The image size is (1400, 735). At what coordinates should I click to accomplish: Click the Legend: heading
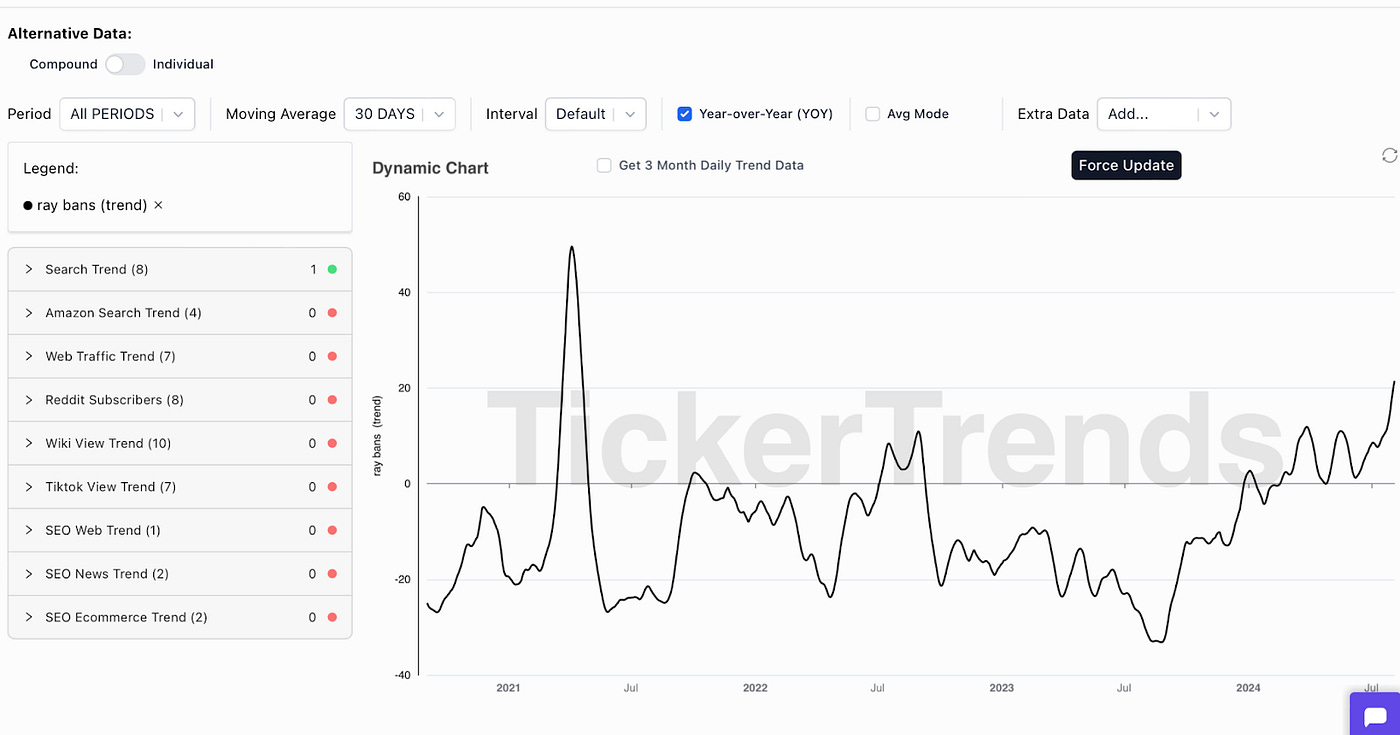pos(51,169)
